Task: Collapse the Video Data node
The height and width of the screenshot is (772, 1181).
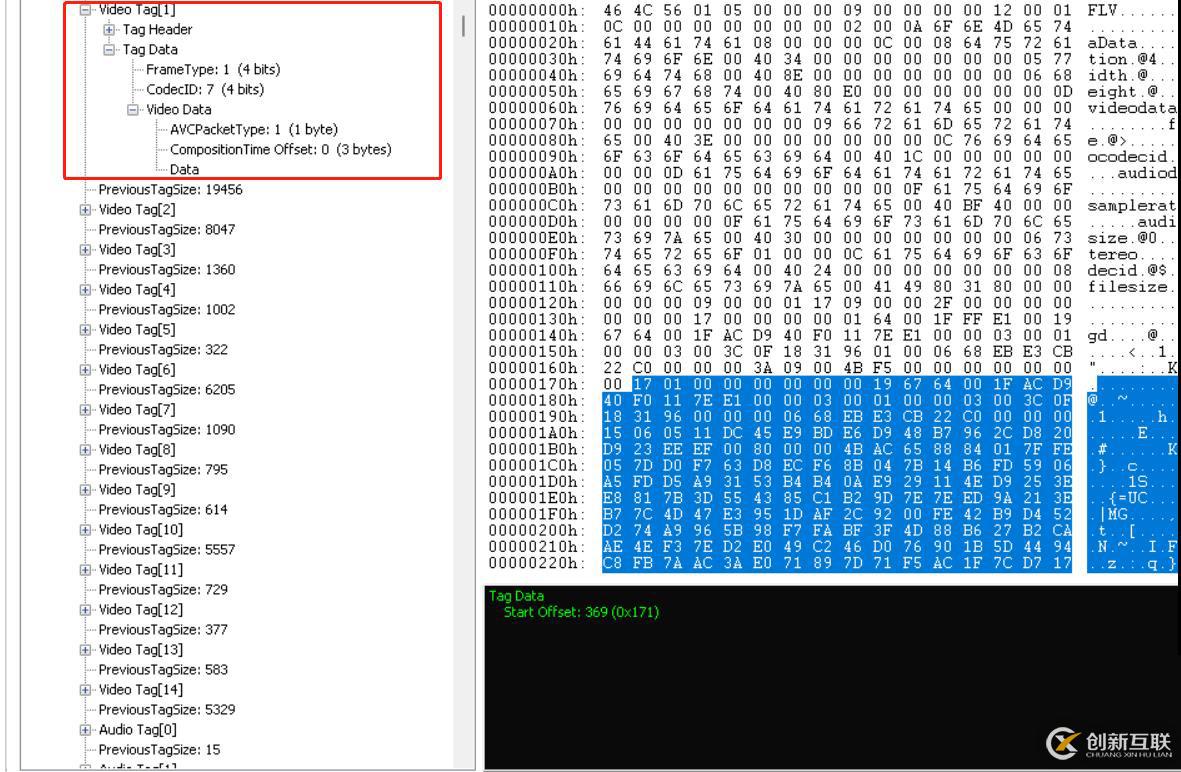Action: pyautogui.click(x=133, y=109)
